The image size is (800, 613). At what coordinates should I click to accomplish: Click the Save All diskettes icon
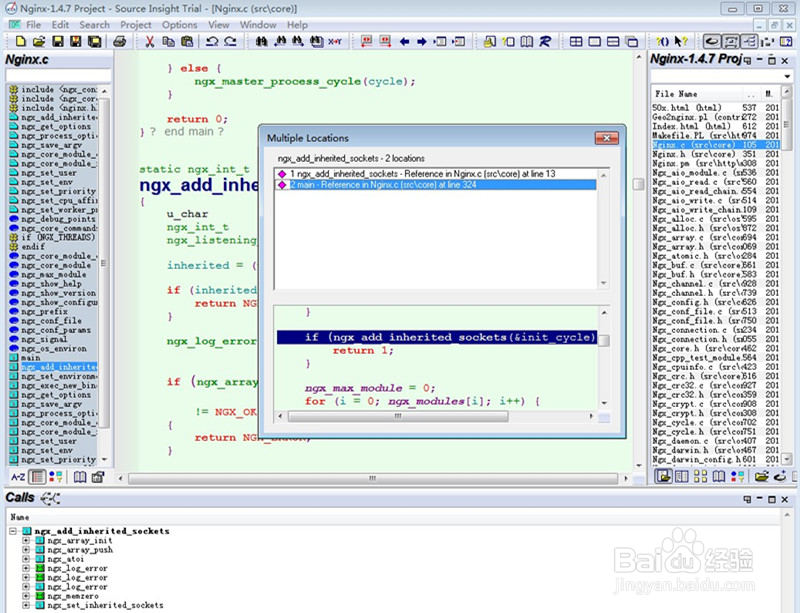tap(94, 41)
